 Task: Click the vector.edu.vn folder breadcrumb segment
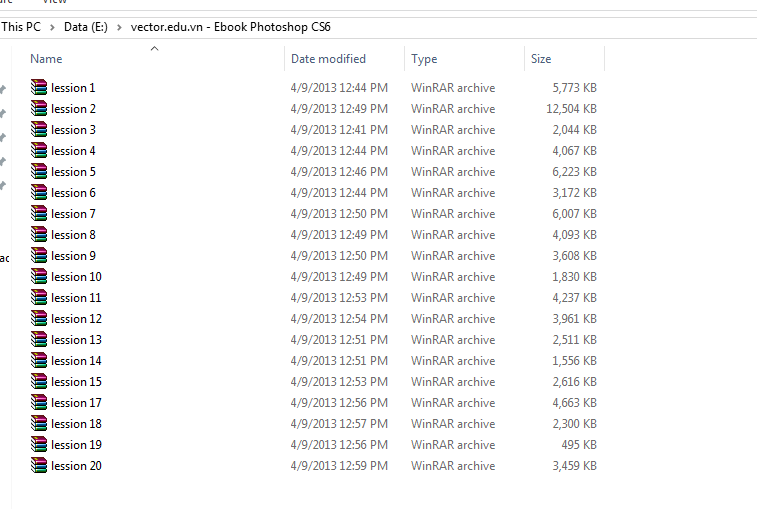[230, 27]
